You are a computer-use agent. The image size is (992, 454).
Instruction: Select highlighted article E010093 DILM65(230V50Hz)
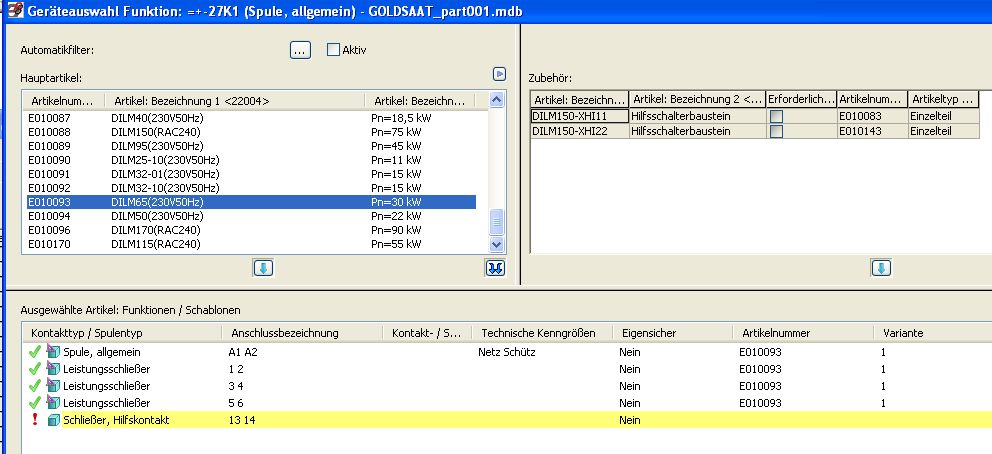[x=251, y=202]
